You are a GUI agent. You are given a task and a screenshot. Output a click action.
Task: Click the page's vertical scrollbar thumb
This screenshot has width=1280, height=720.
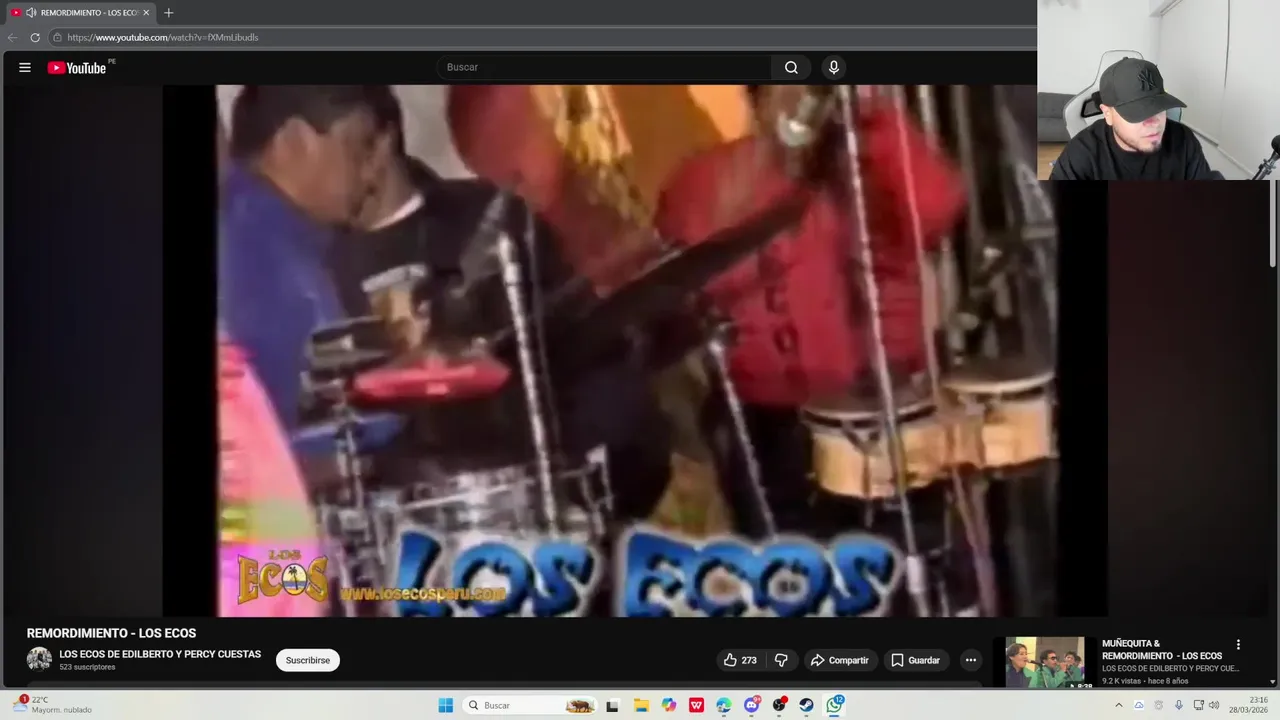1273,225
